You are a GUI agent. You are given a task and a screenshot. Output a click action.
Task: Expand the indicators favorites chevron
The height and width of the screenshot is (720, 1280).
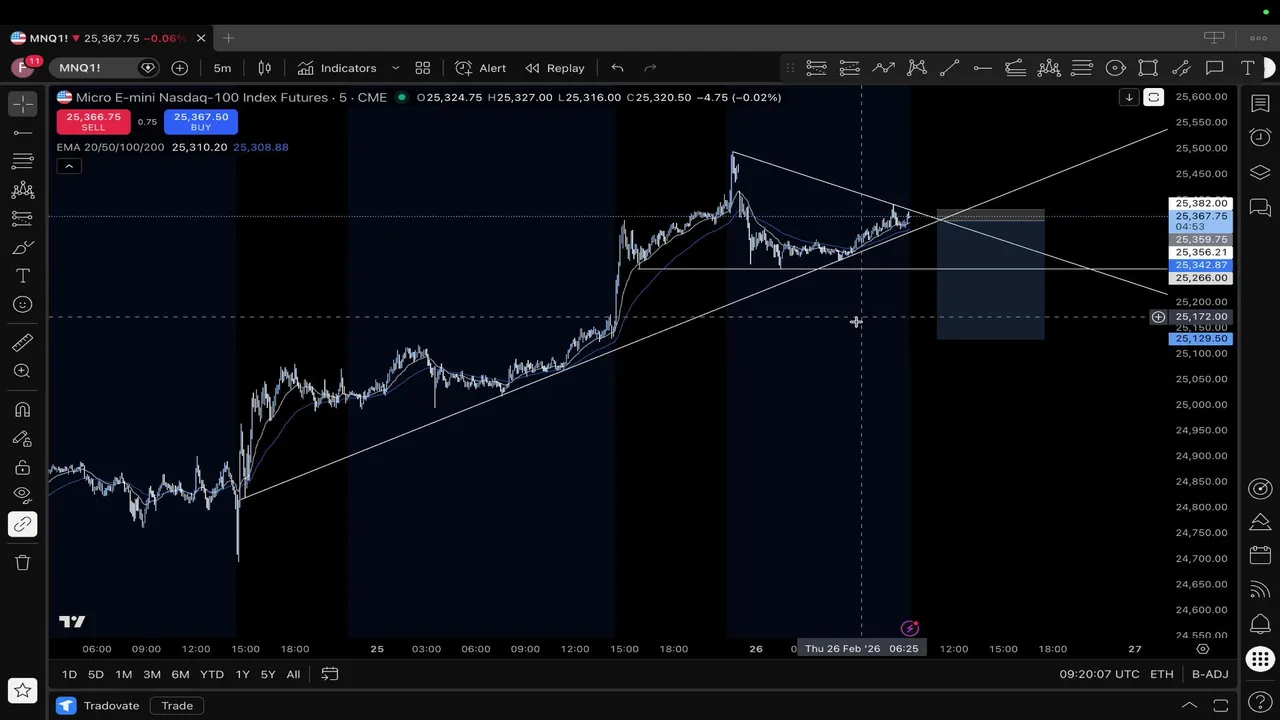pos(395,68)
